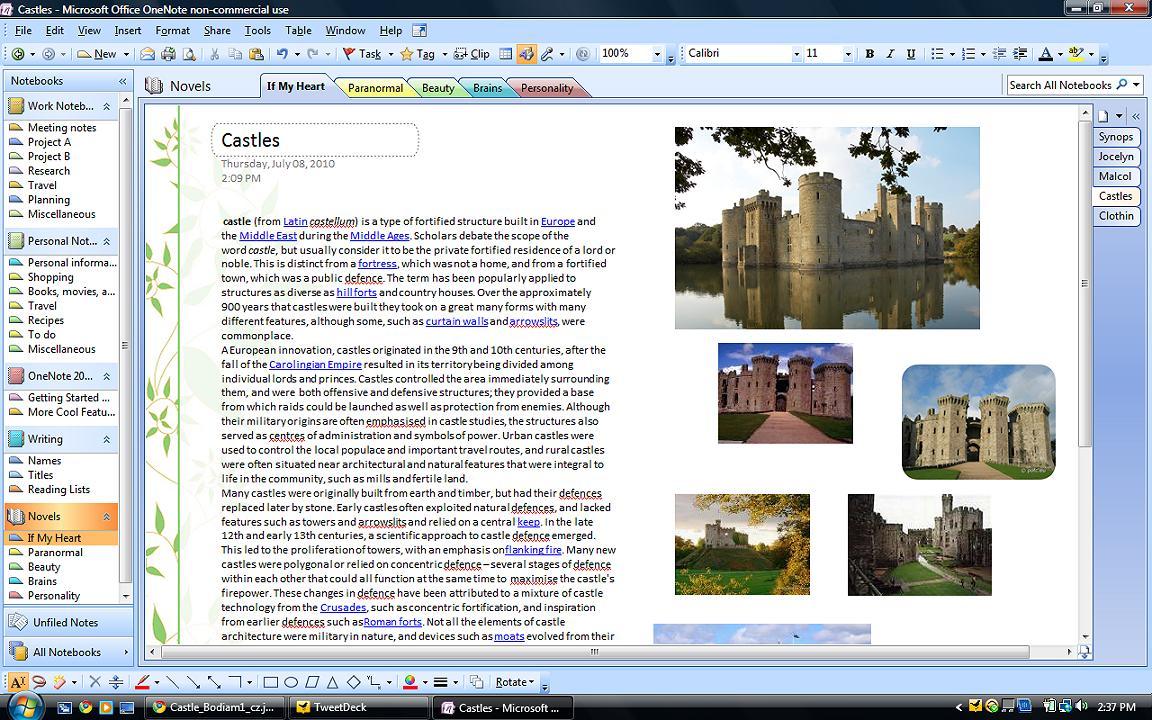Toggle the bulleted list formatting
1152x720 pixels.
(938, 53)
